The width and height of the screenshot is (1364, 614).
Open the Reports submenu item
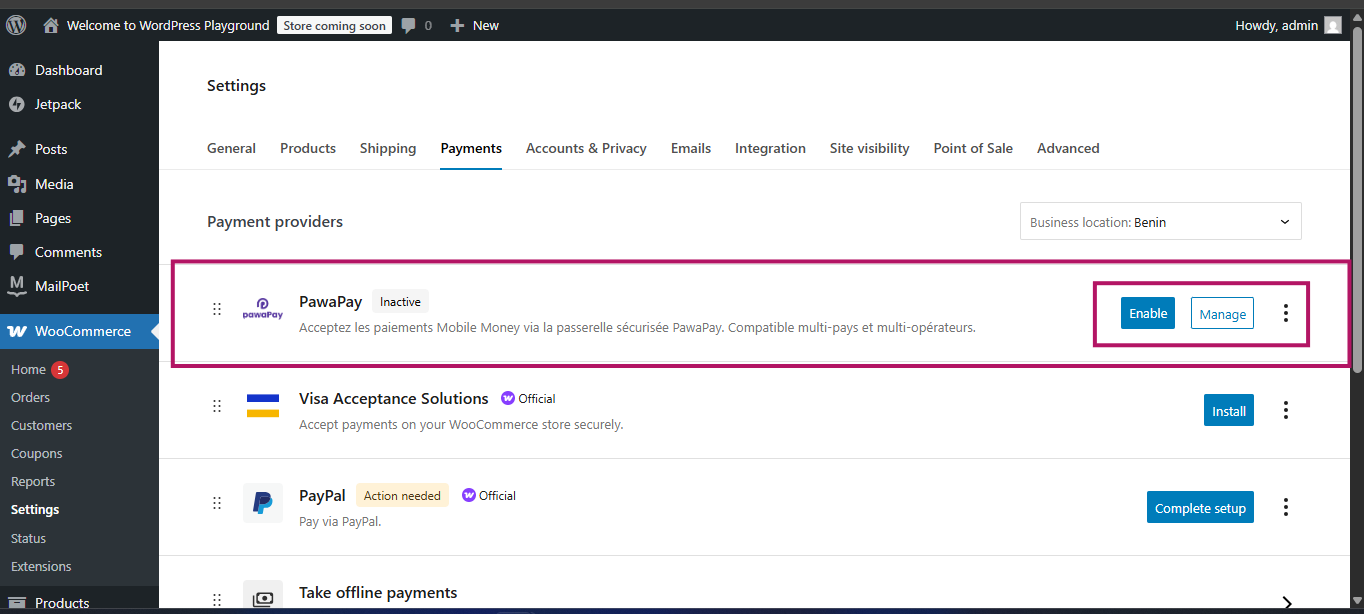click(x=33, y=481)
